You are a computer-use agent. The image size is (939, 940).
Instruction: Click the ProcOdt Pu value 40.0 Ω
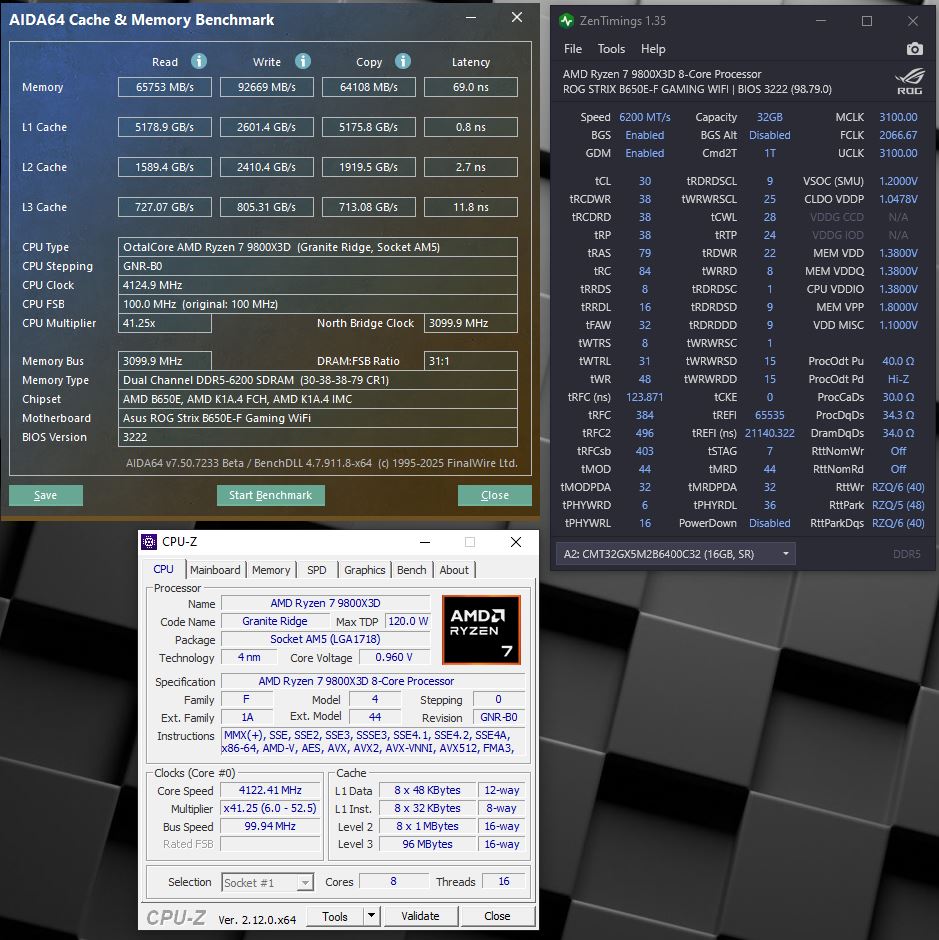(898, 361)
